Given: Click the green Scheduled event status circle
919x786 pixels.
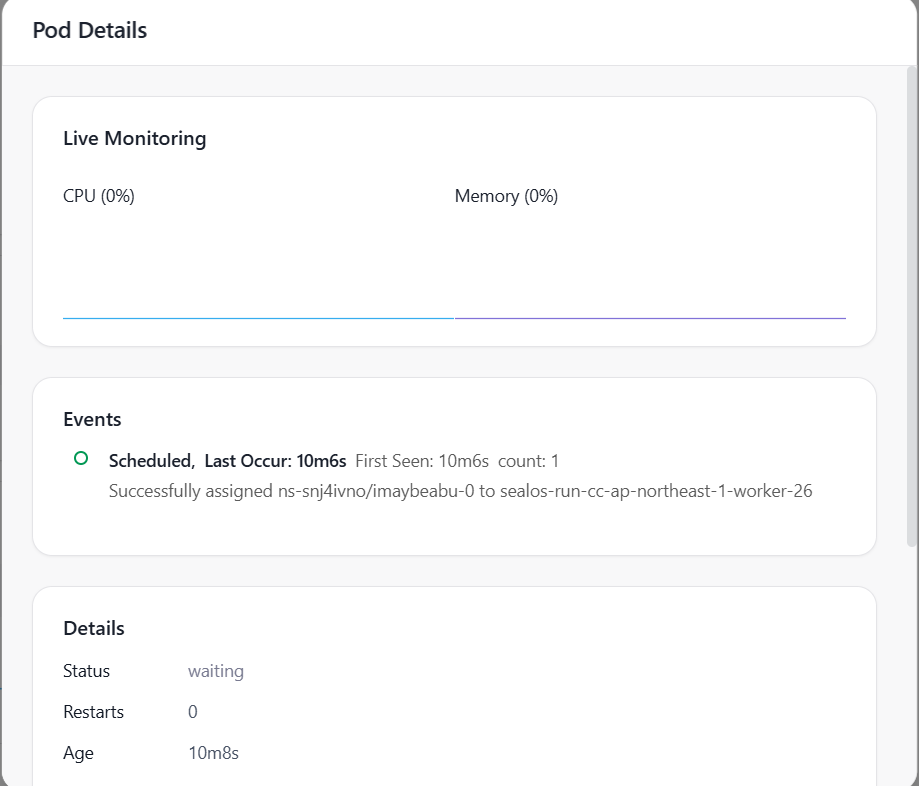Looking at the screenshot, I should [81, 458].
